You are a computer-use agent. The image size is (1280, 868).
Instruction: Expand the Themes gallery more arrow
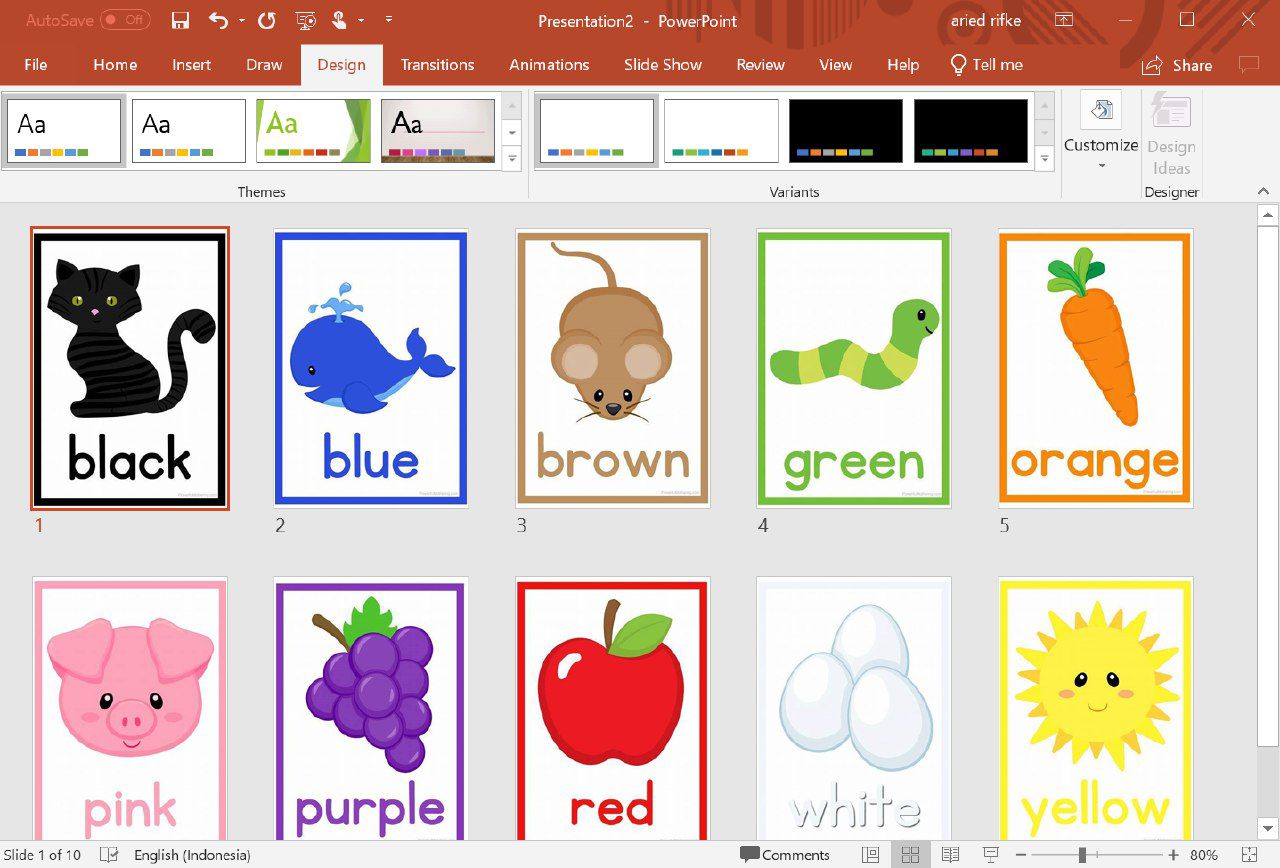pyautogui.click(x=512, y=158)
